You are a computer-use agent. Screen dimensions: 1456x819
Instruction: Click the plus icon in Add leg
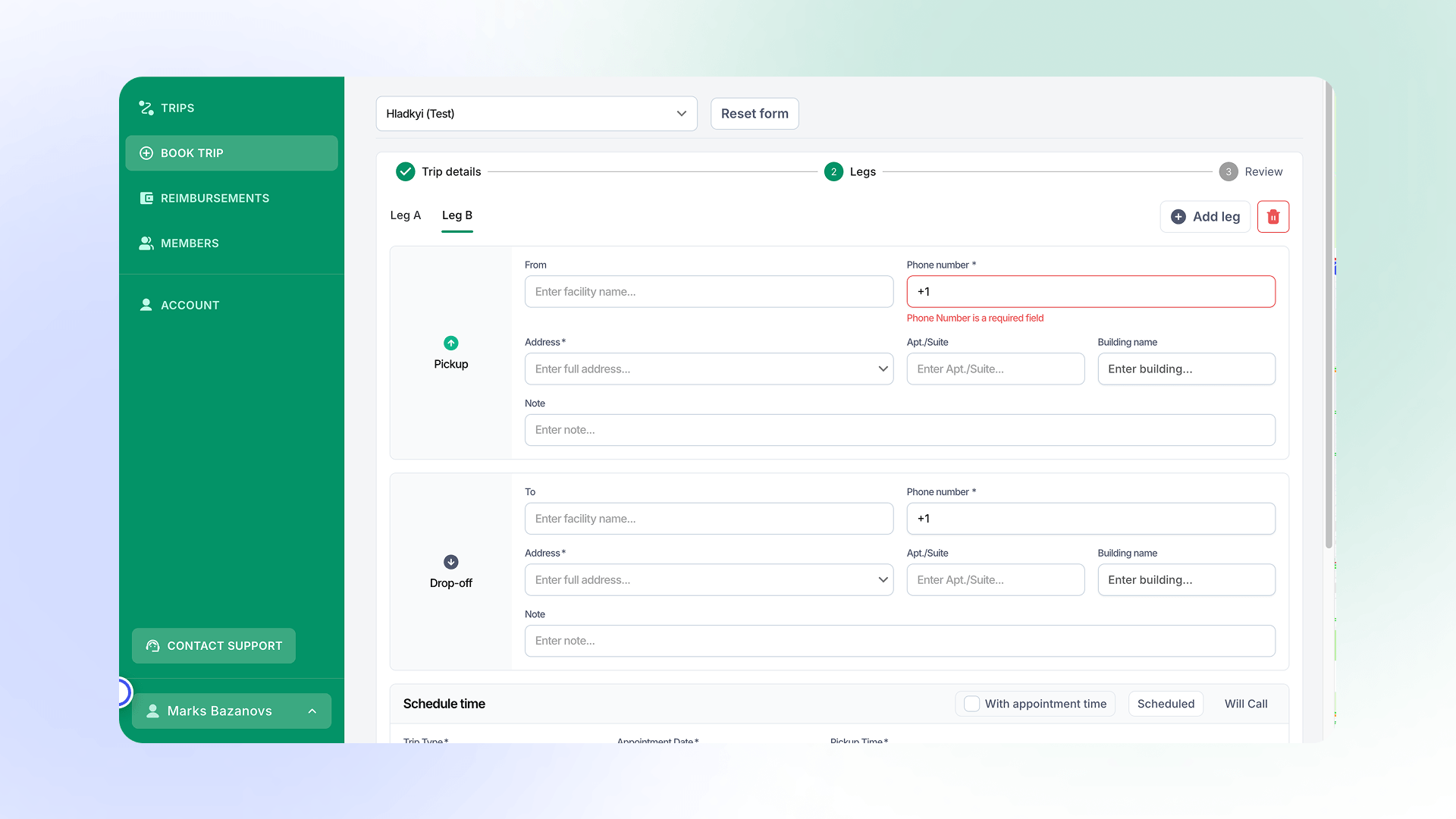(1178, 217)
